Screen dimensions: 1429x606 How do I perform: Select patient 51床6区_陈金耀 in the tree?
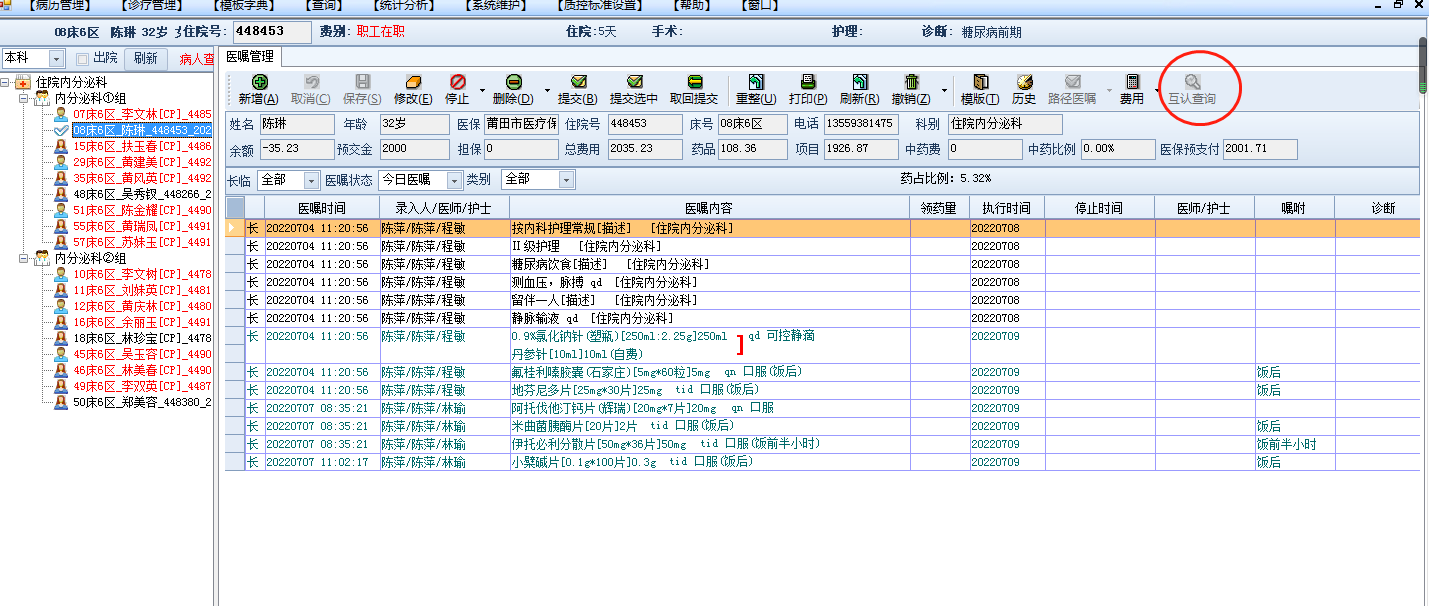click(141, 210)
